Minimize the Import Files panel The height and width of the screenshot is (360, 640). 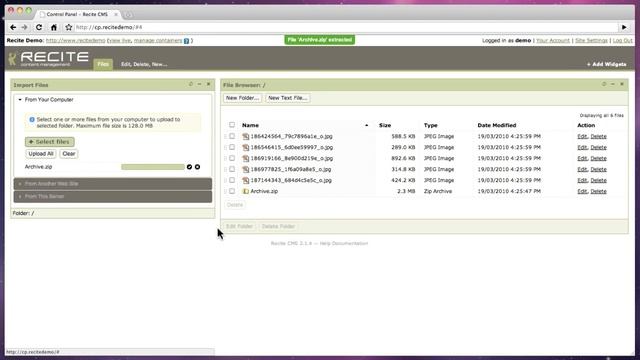(x=200, y=84)
